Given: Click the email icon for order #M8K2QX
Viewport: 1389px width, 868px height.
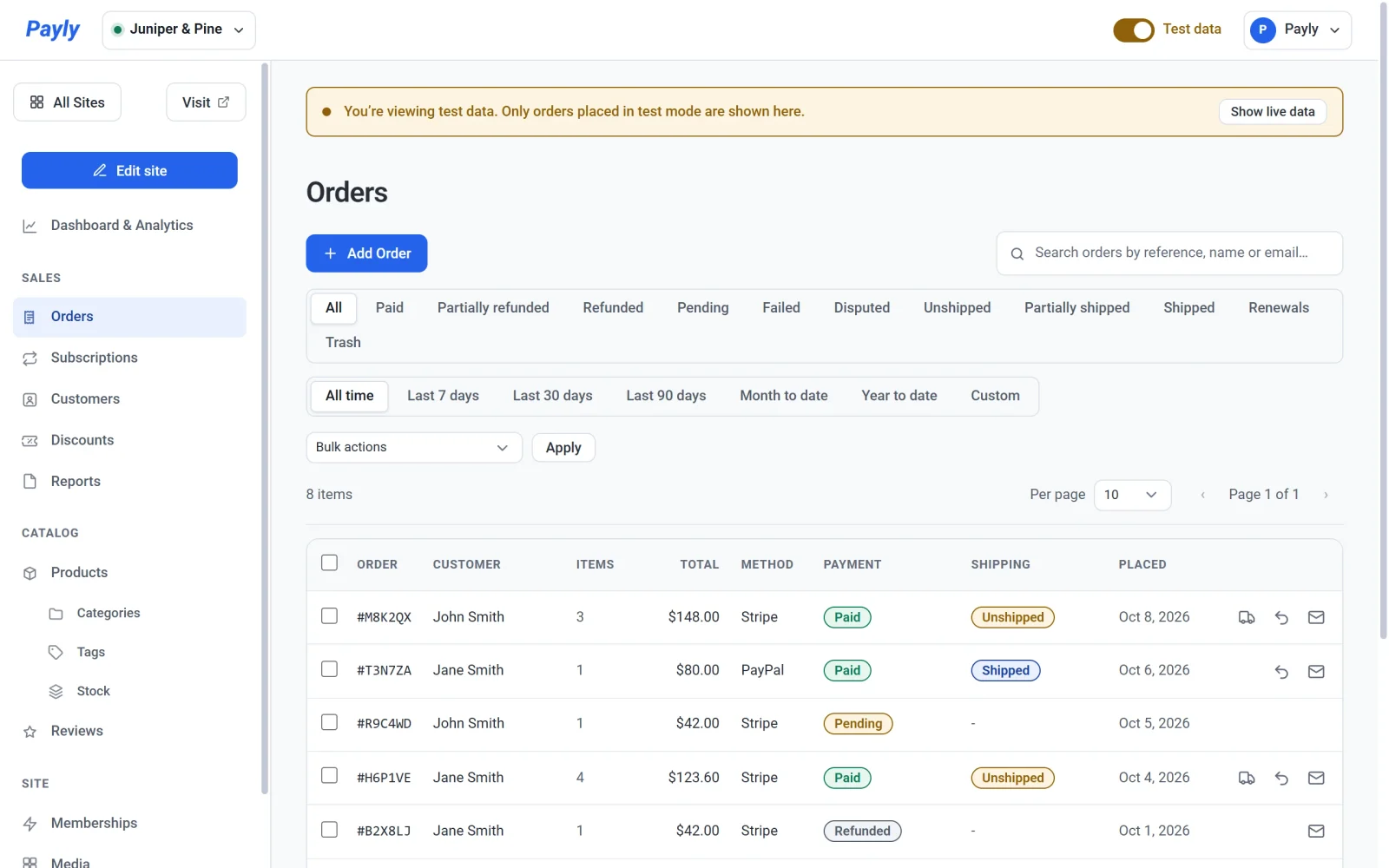Looking at the screenshot, I should (1316, 618).
